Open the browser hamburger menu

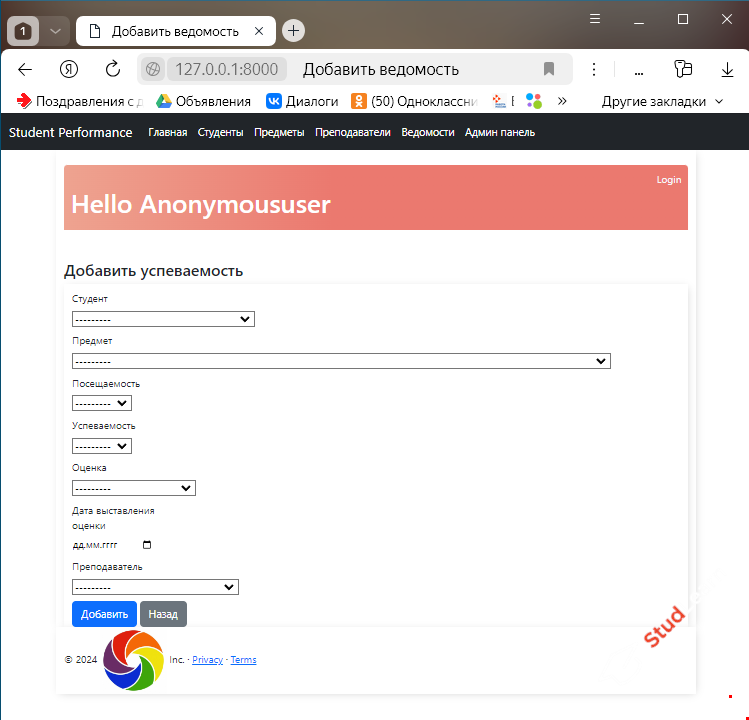tap(595, 19)
